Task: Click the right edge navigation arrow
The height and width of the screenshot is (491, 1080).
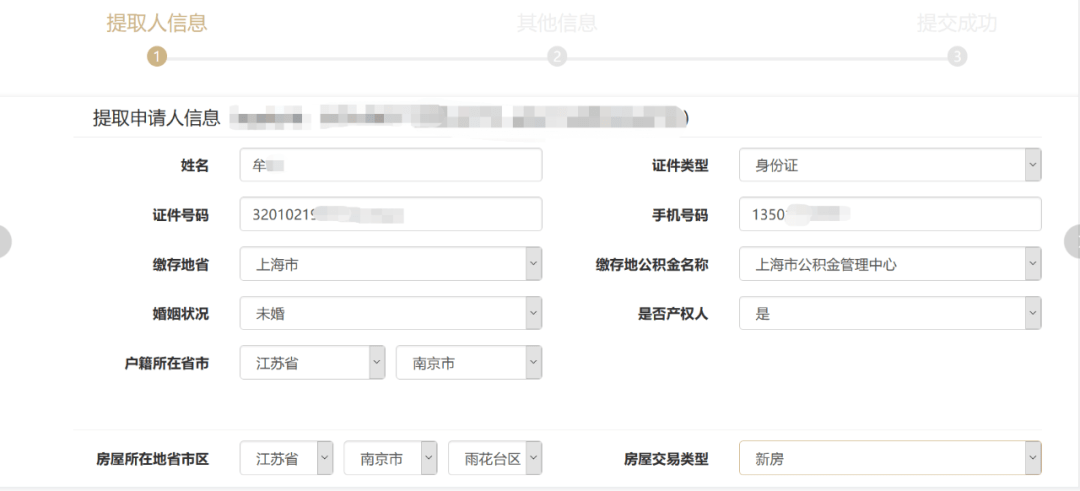Action: tap(1072, 241)
